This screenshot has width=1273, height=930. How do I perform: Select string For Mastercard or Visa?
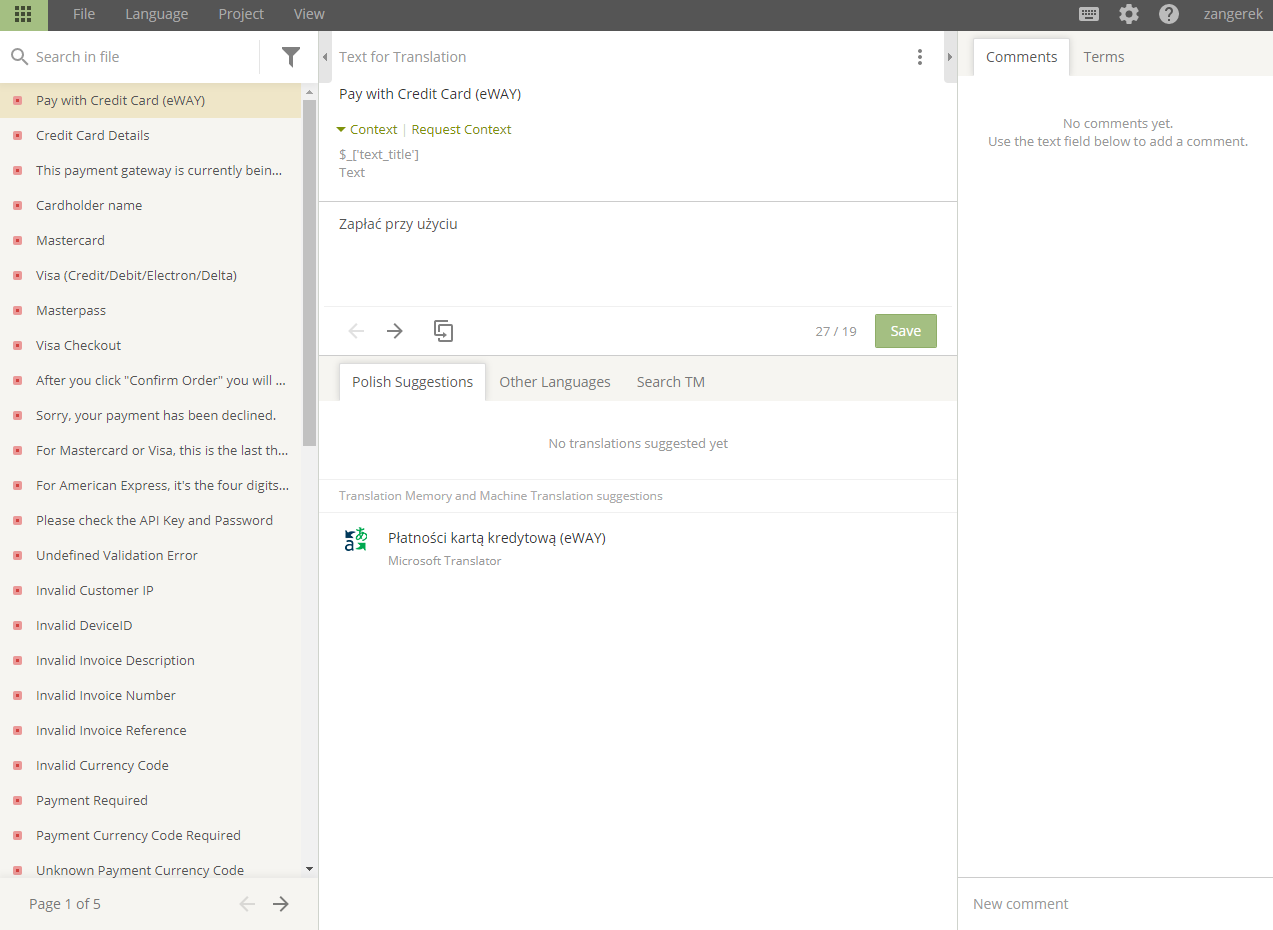pos(150,450)
